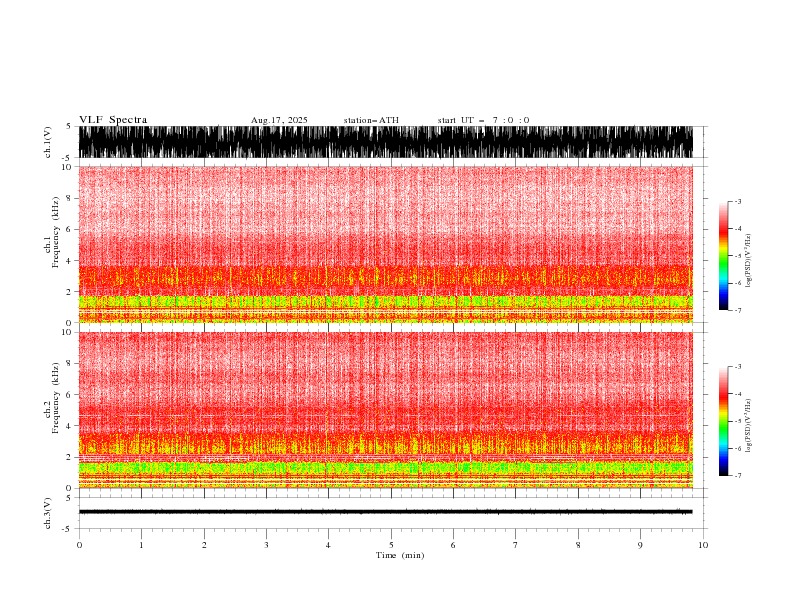
Task: Click the "4" kHz tick of ch.2 spectrogram
Action: (x=70, y=426)
